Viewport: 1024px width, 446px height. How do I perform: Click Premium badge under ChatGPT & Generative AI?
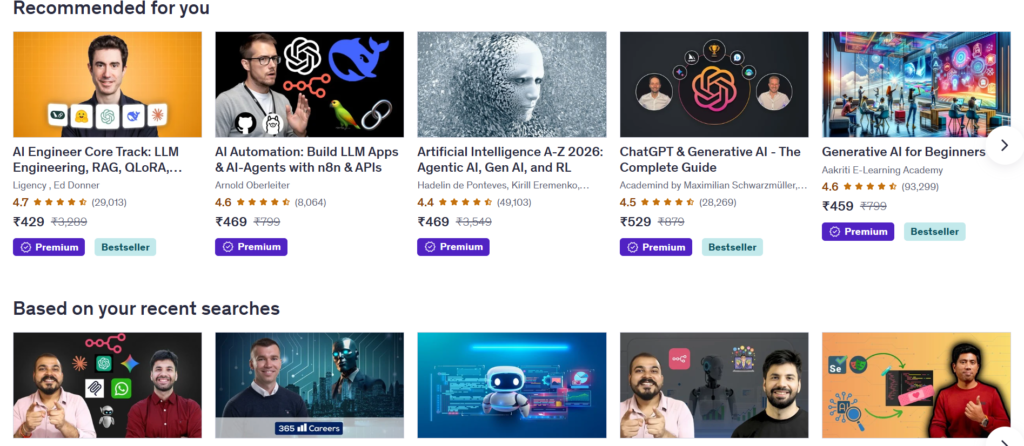coord(656,247)
